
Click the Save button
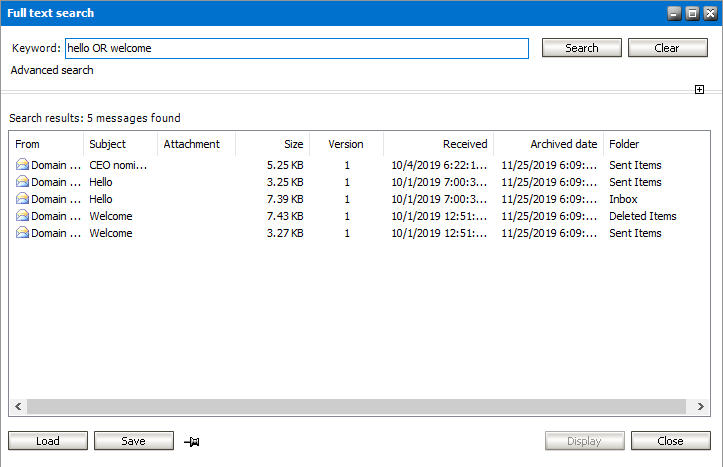coord(134,441)
